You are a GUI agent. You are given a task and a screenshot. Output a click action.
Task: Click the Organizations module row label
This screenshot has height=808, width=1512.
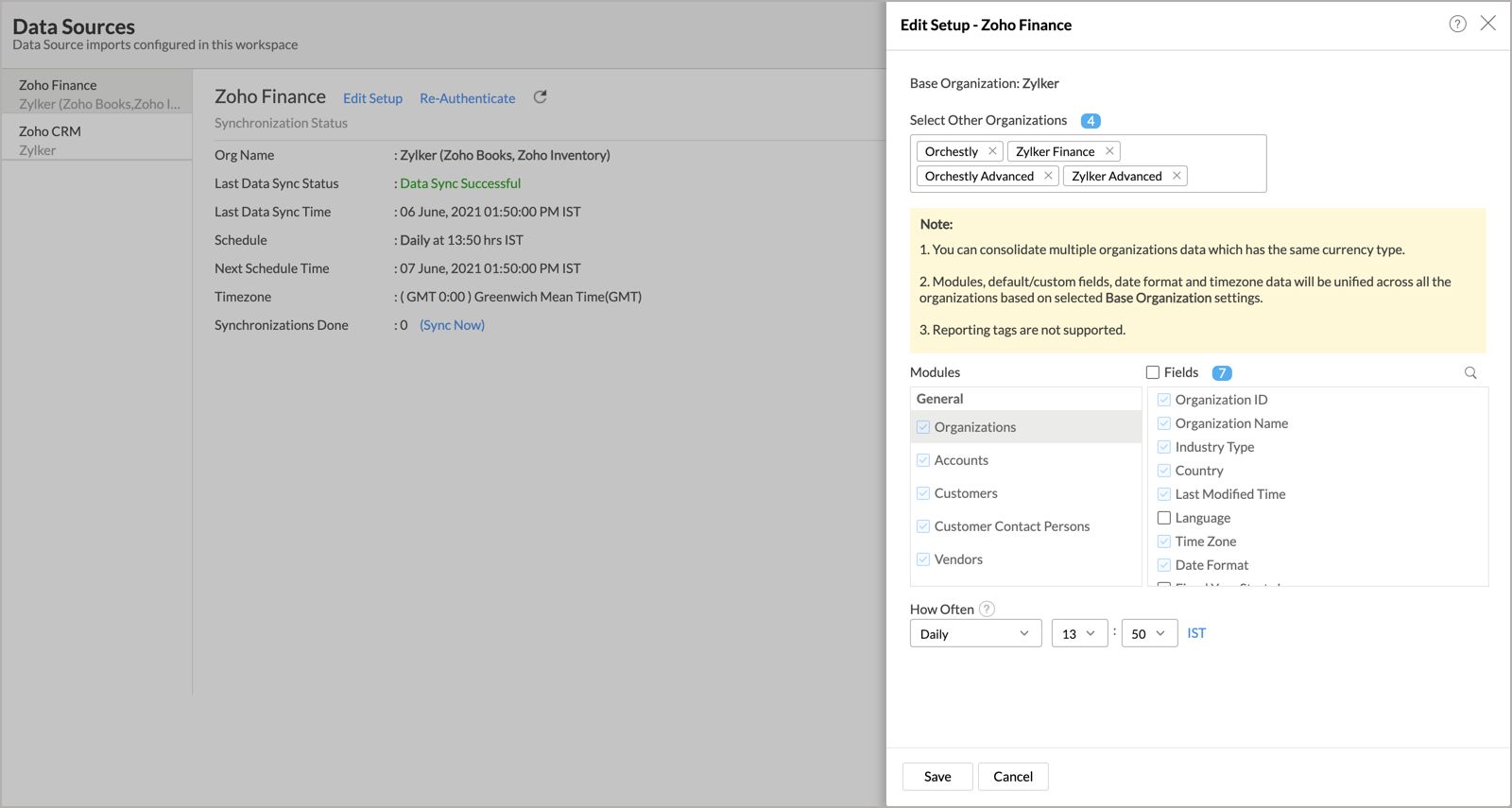974,427
